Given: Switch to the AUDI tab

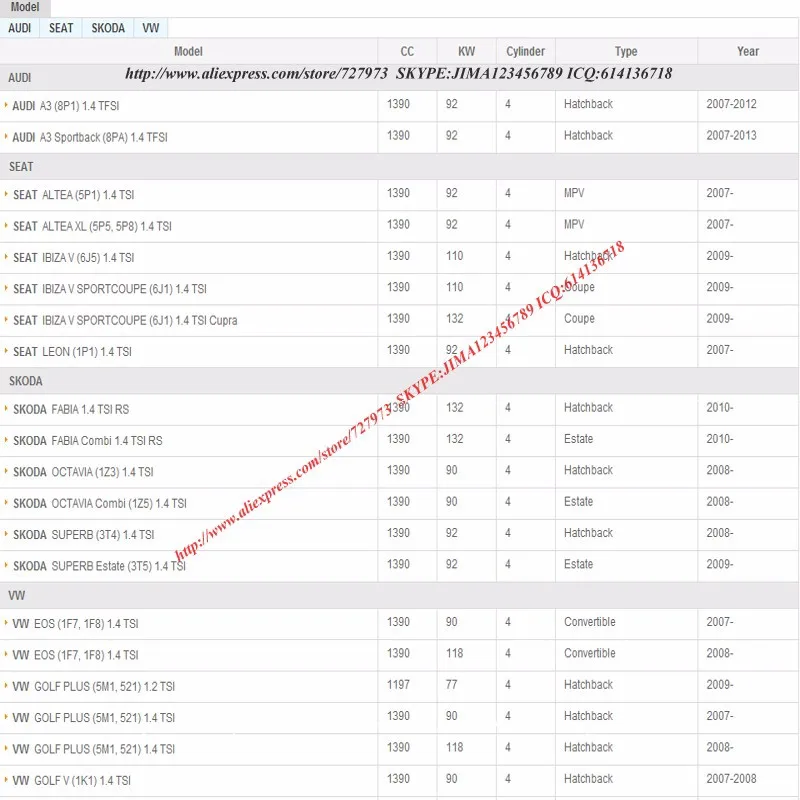Looking at the screenshot, I should 20,28.
